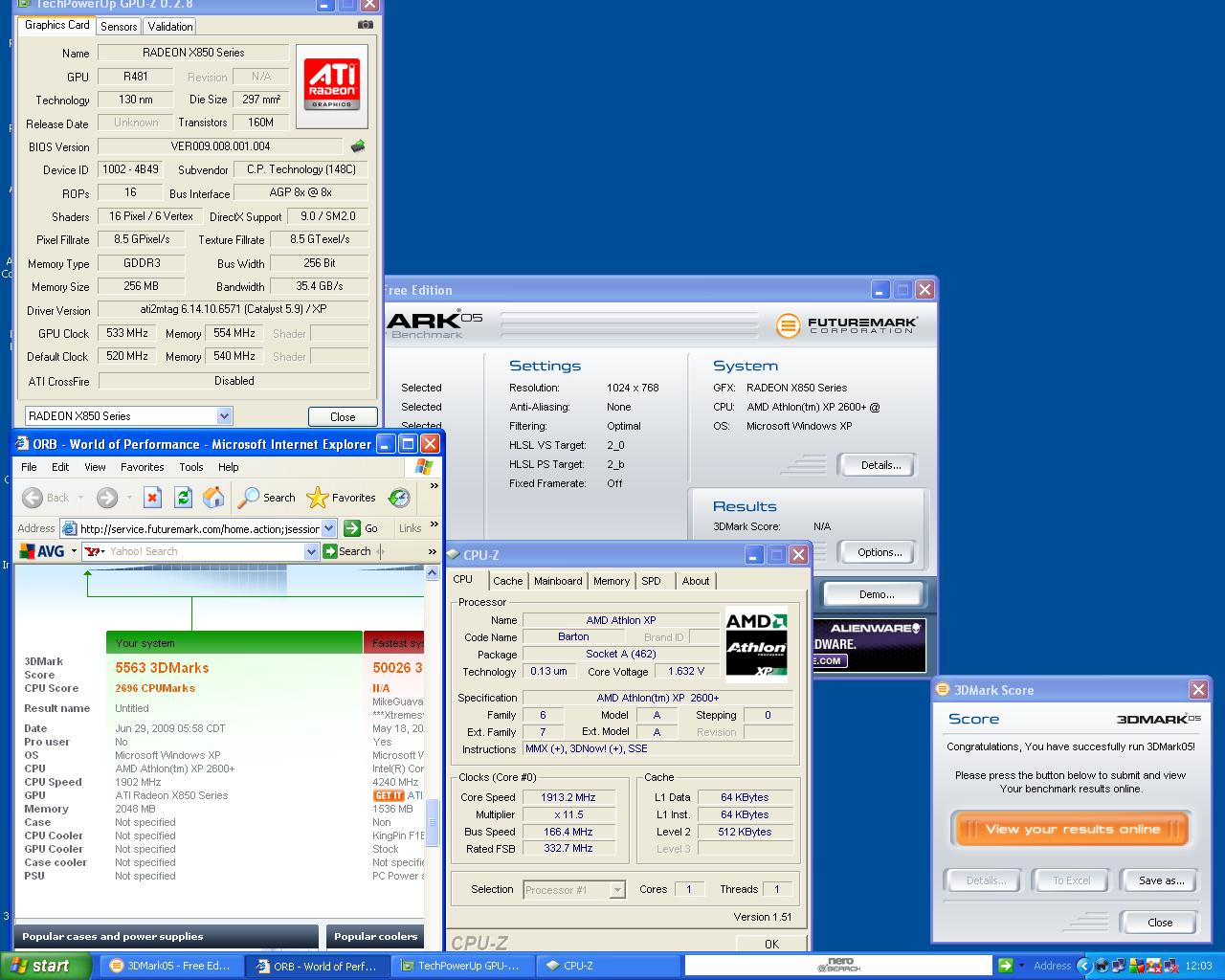The height and width of the screenshot is (980, 1225).
Task: Open the IE address bar history dropdown
Action: pyautogui.click(x=328, y=528)
